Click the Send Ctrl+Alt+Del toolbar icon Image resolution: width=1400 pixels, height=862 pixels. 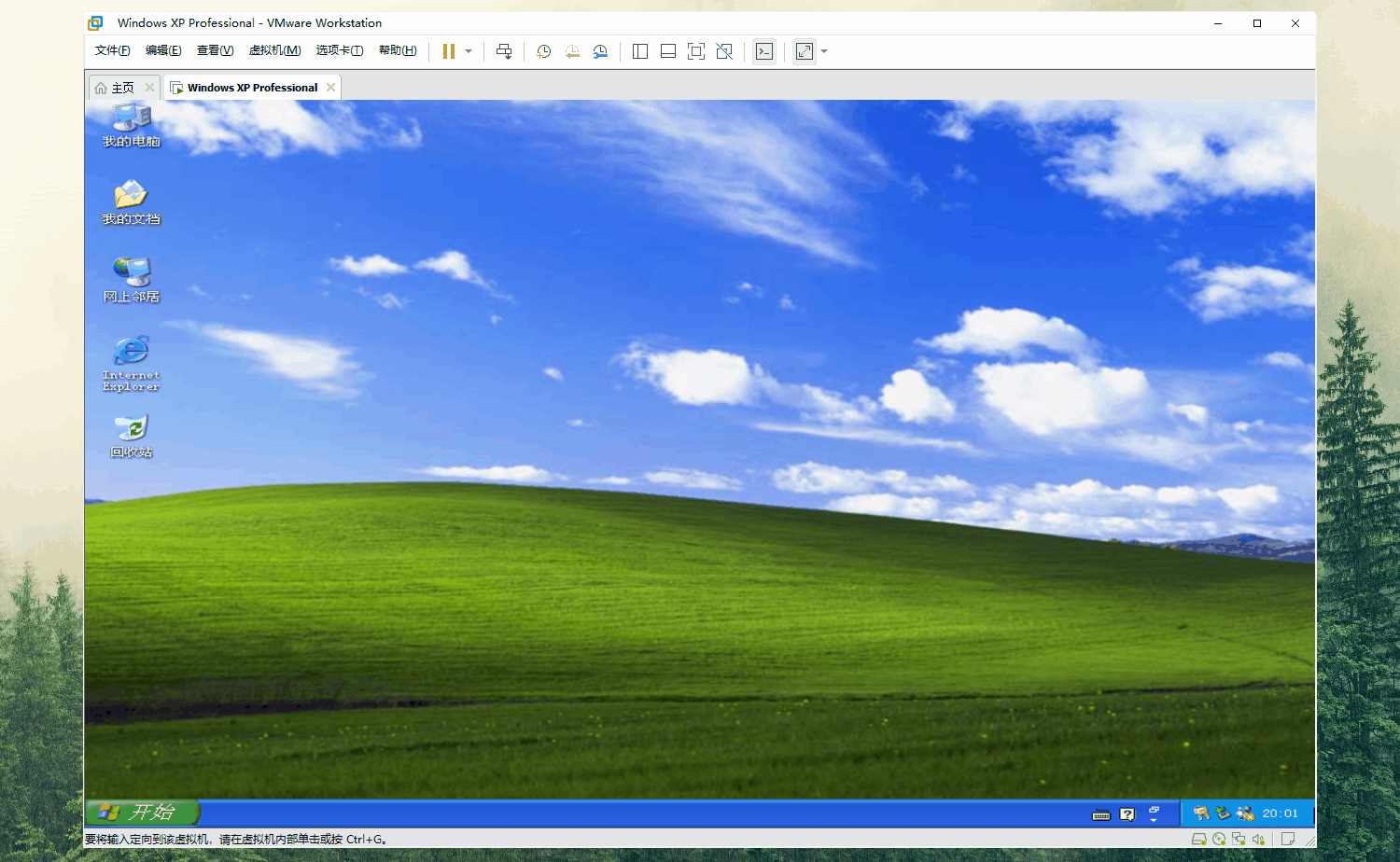pyautogui.click(x=504, y=51)
